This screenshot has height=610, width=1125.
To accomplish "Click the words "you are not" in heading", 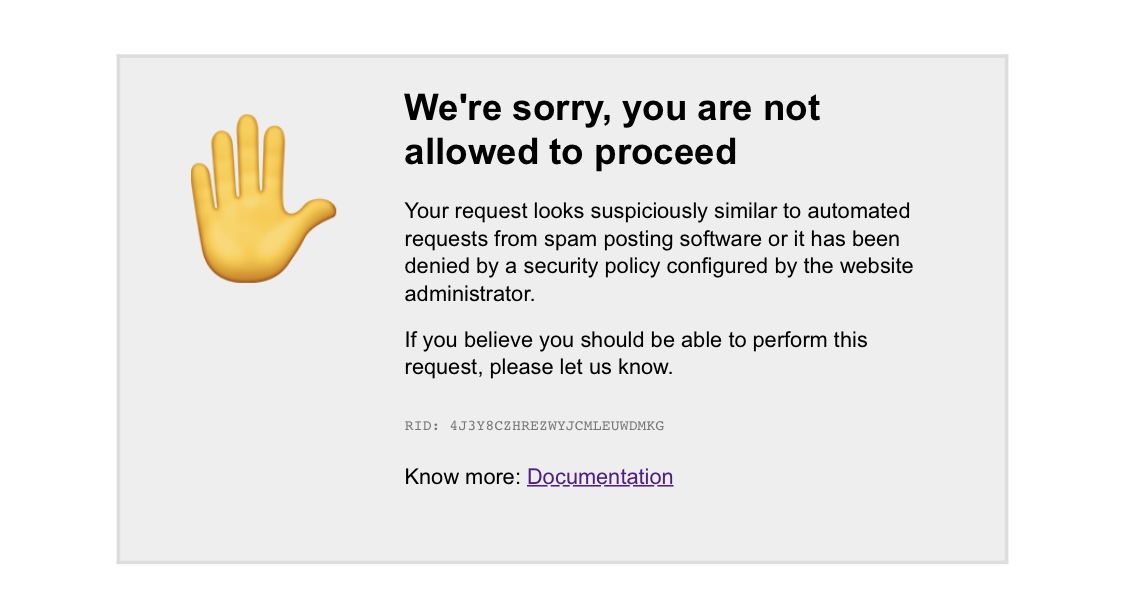I will pyautogui.click(x=721, y=108).
